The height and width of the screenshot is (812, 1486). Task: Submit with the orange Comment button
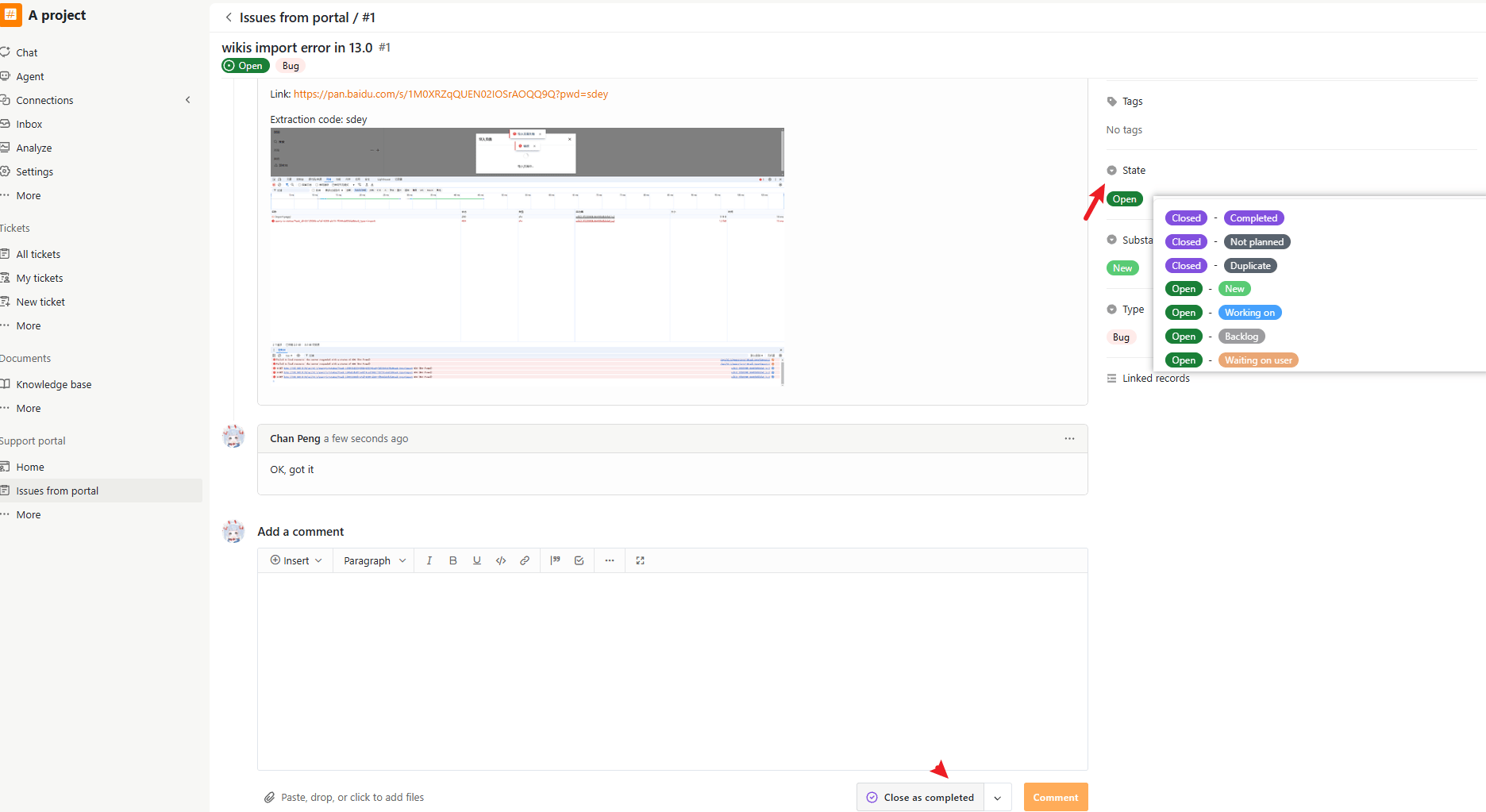click(x=1056, y=797)
